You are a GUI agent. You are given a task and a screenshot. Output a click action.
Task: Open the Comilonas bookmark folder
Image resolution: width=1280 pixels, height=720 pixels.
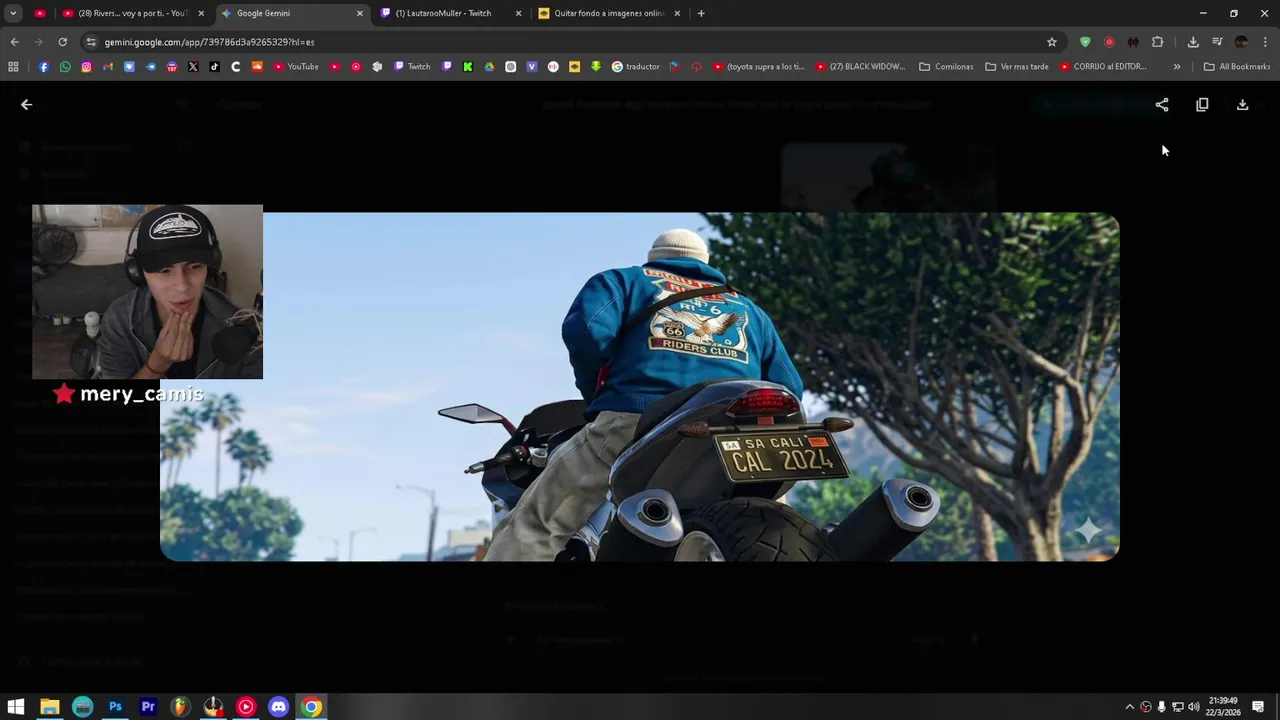[946, 66]
